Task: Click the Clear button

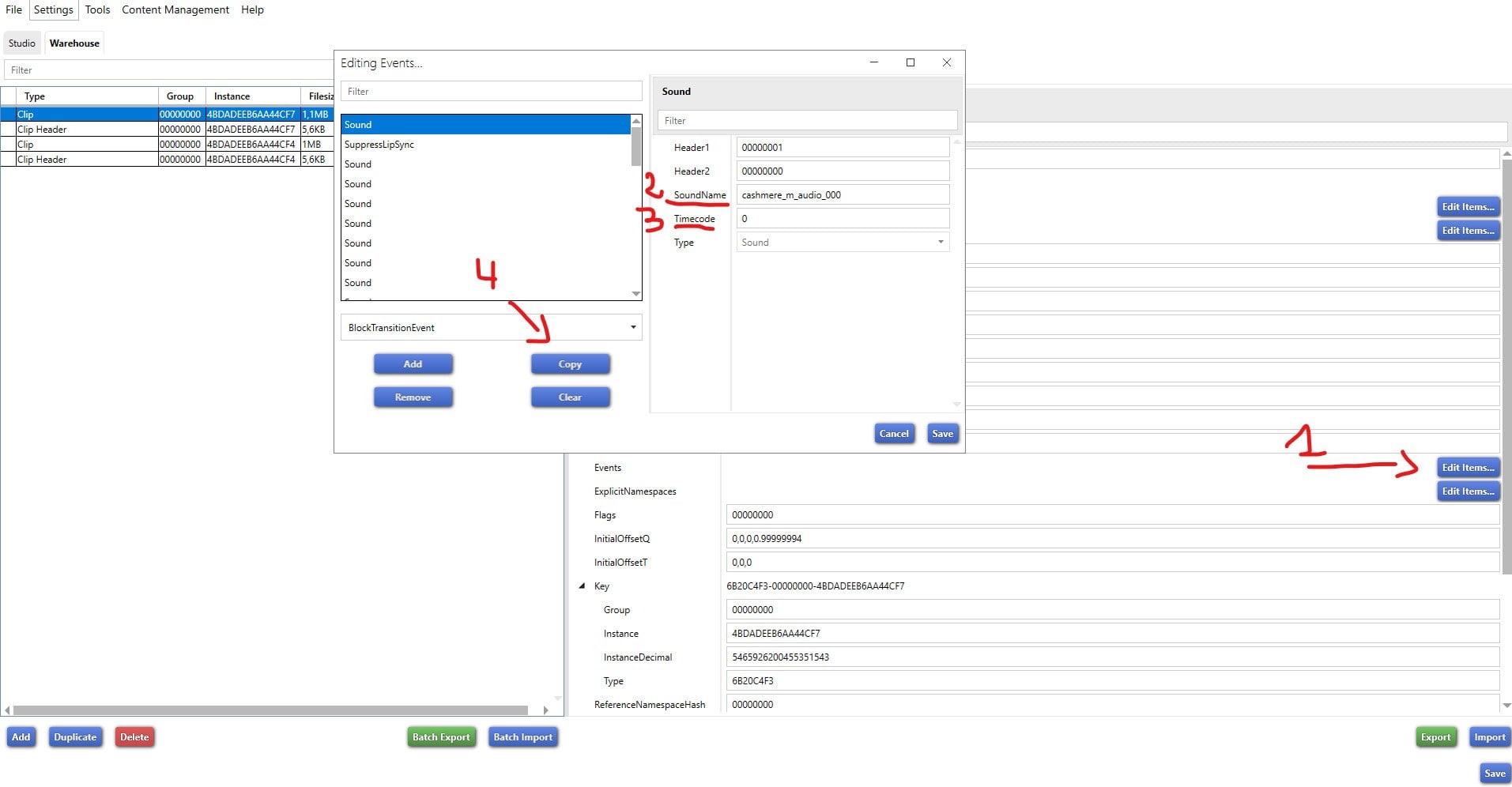Action: 570,397
